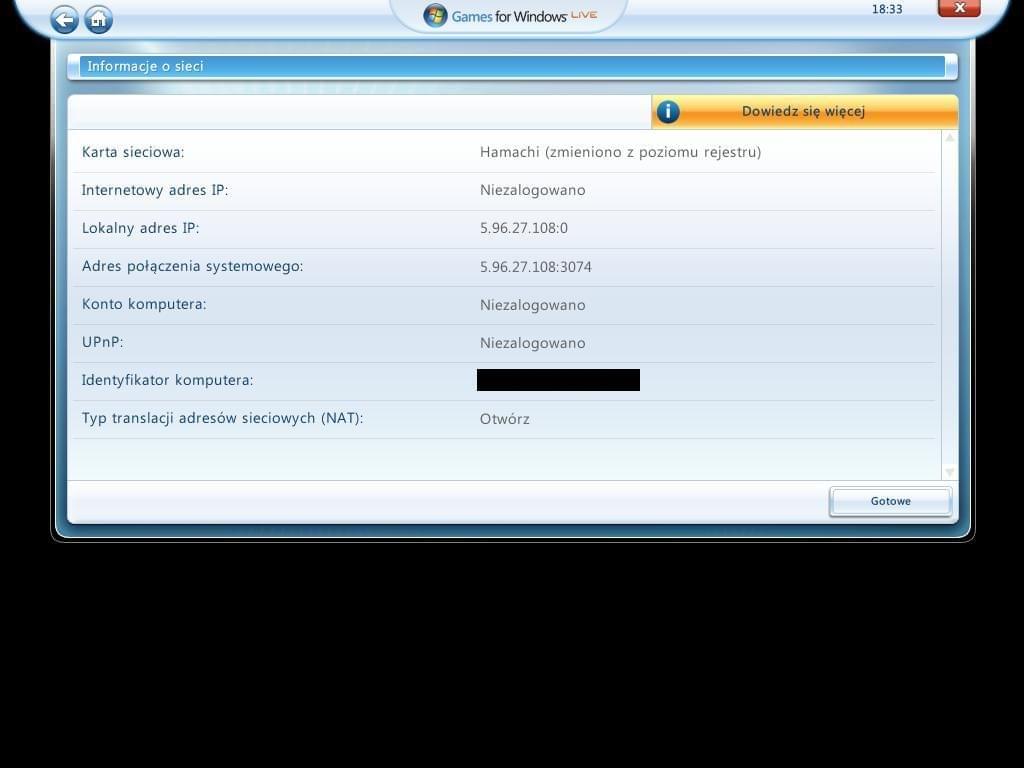The image size is (1024, 768).
Task: Click the back arrow button
Action: click(65, 19)
